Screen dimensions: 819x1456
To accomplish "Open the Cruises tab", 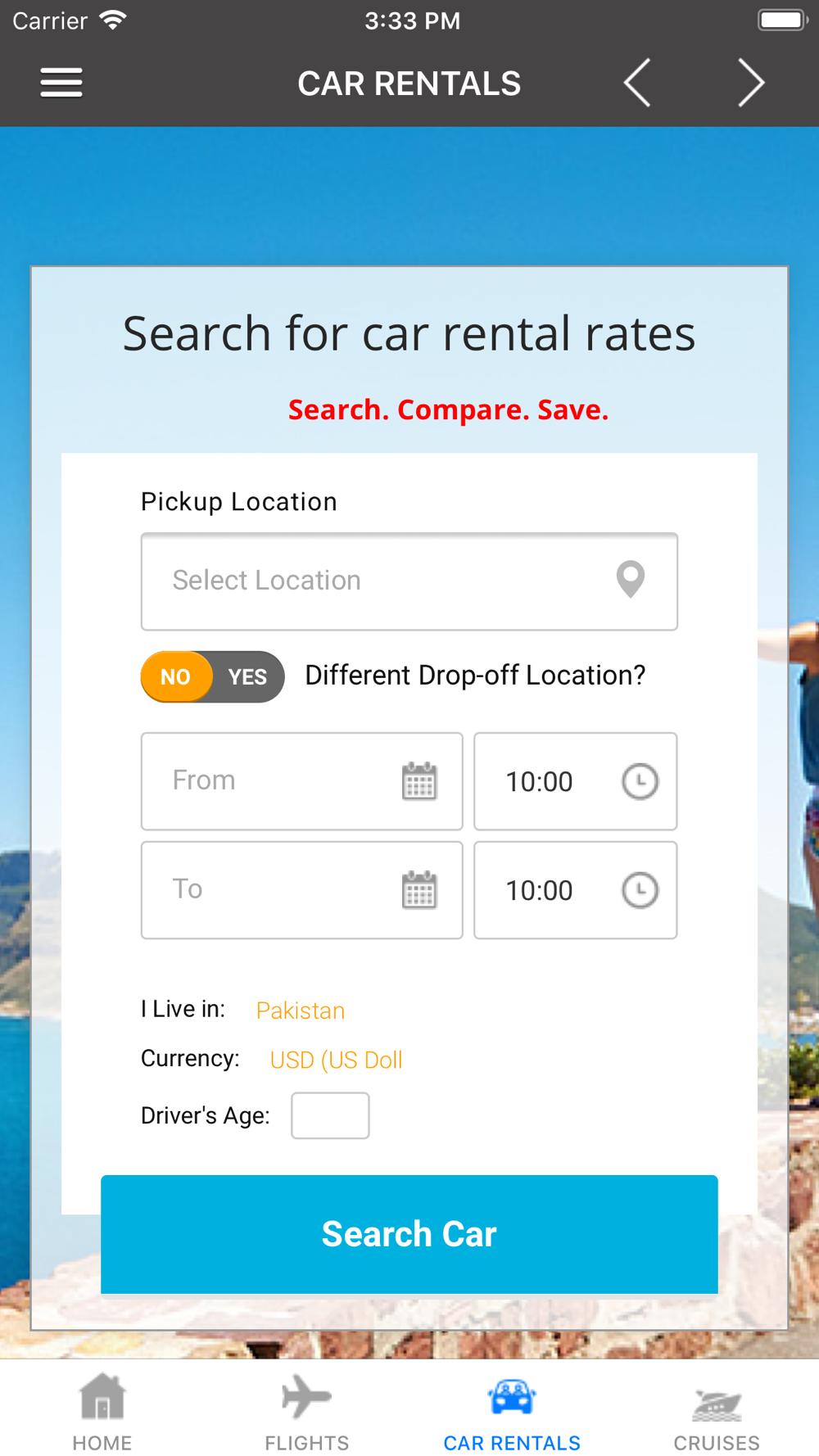I will pos(717,1412).
